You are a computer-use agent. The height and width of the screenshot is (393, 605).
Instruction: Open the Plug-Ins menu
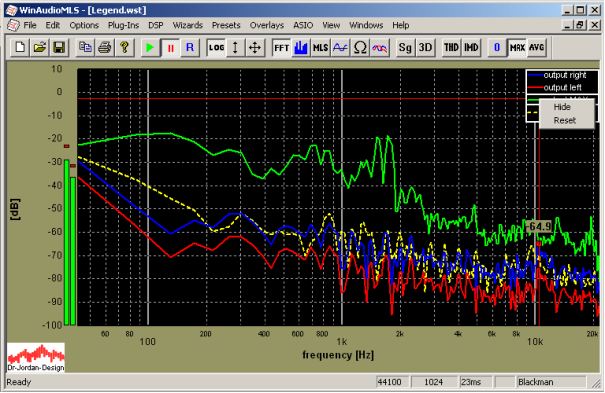coord(123,25)
